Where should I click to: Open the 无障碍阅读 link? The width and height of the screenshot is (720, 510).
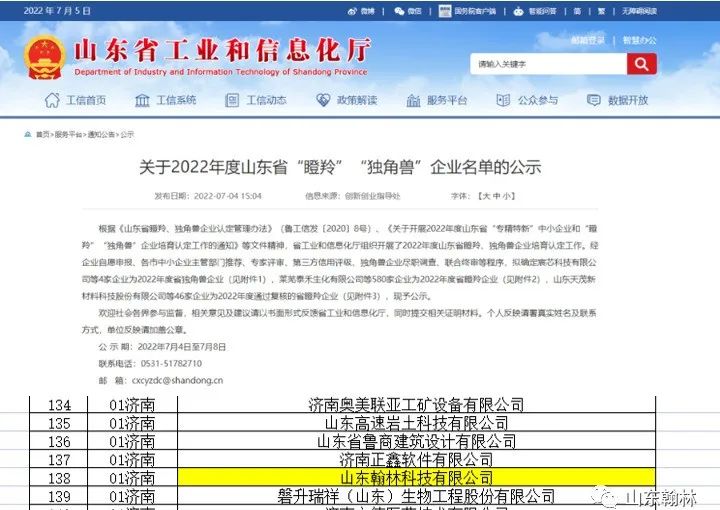pos(639,11)
